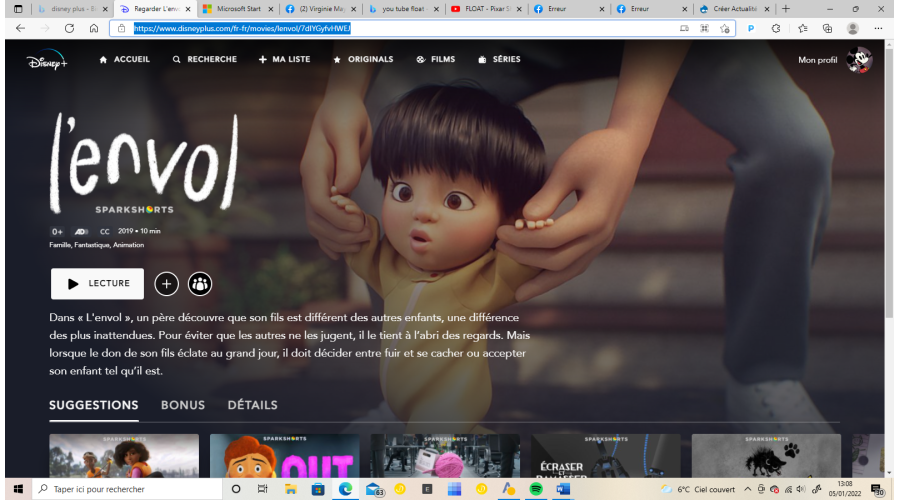The width and height of the screenshot is (900, 500).
Task: Go to ACCUEIL in Disney+ navigation
Action: pos(125,59)
